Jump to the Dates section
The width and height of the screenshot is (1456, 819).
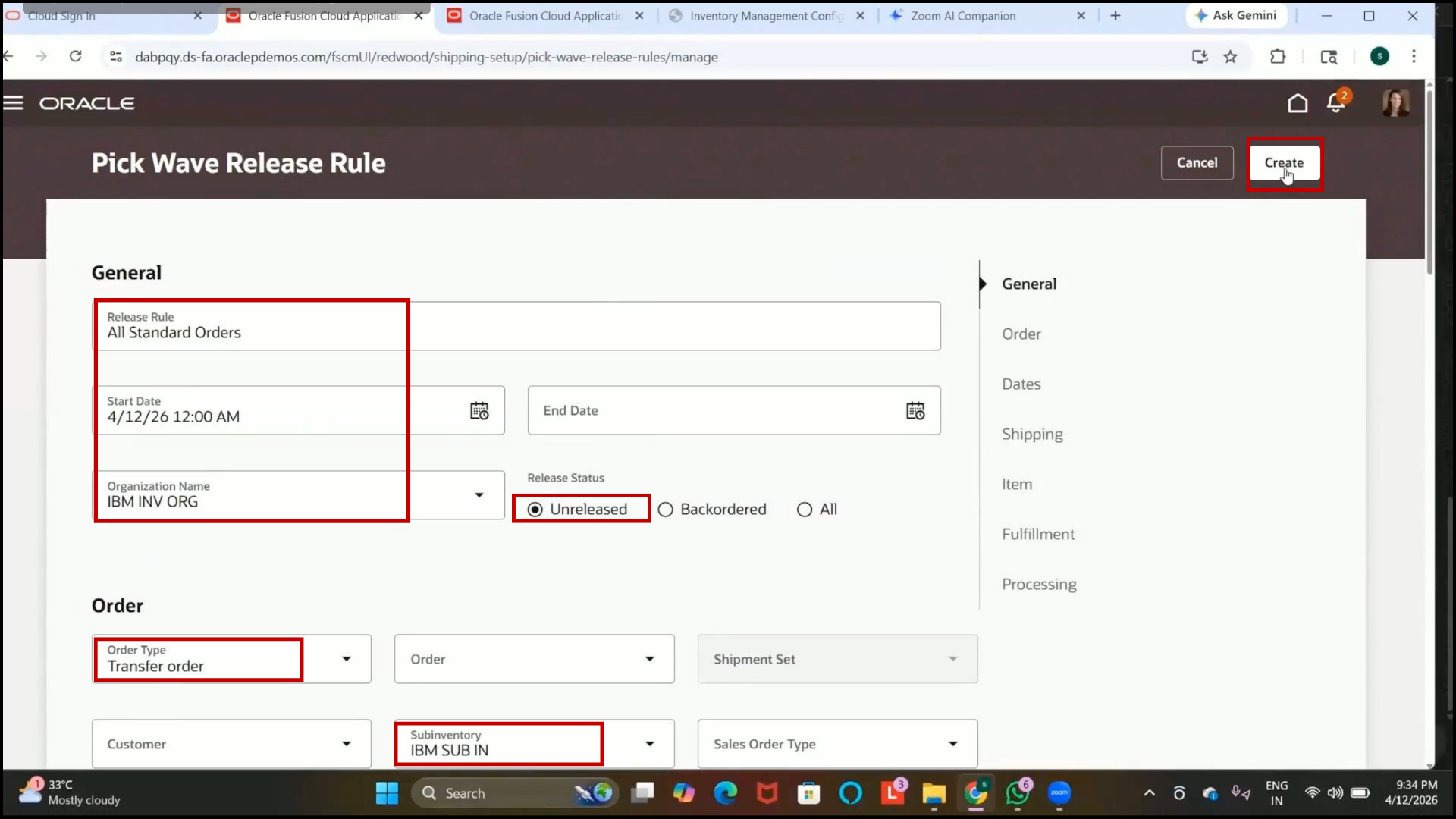[1021, 384]
